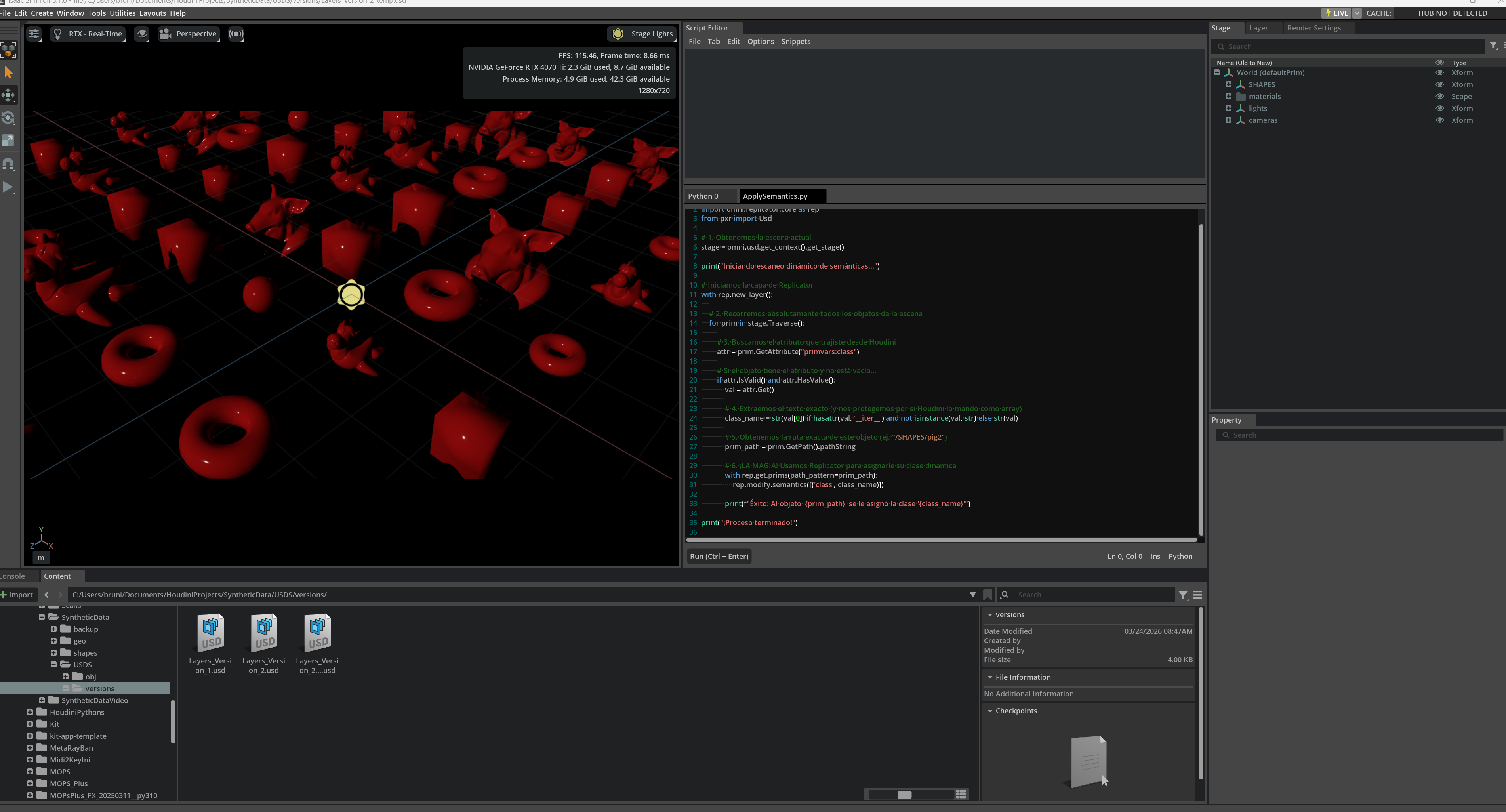Viewport: 1506px width, 812px height.
Task: Click the viewport streaming broadcast icon
Action: pyautogui.click(x=236, y=34)
